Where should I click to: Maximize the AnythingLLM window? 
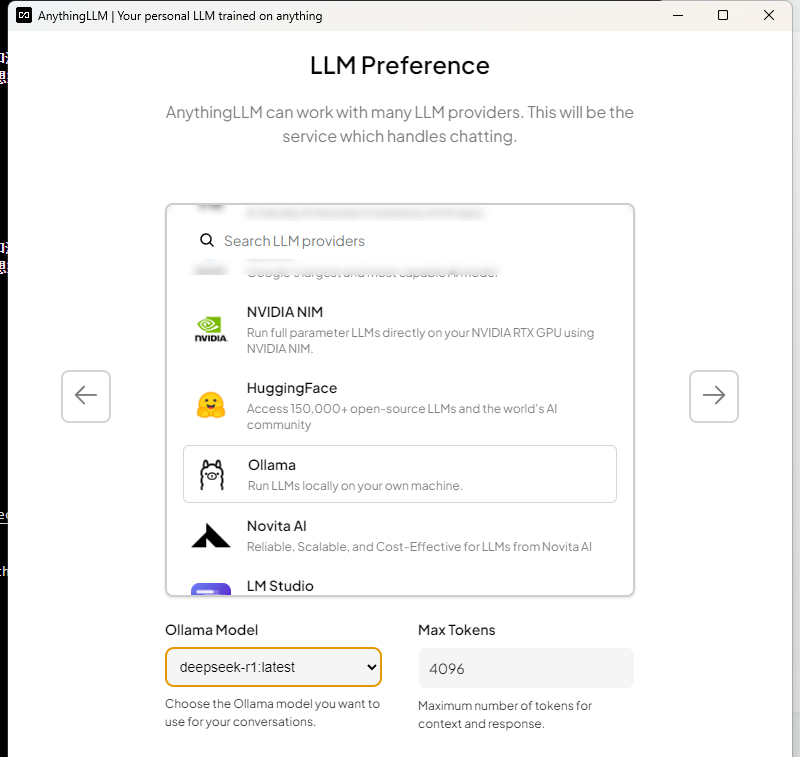[722, 15]
